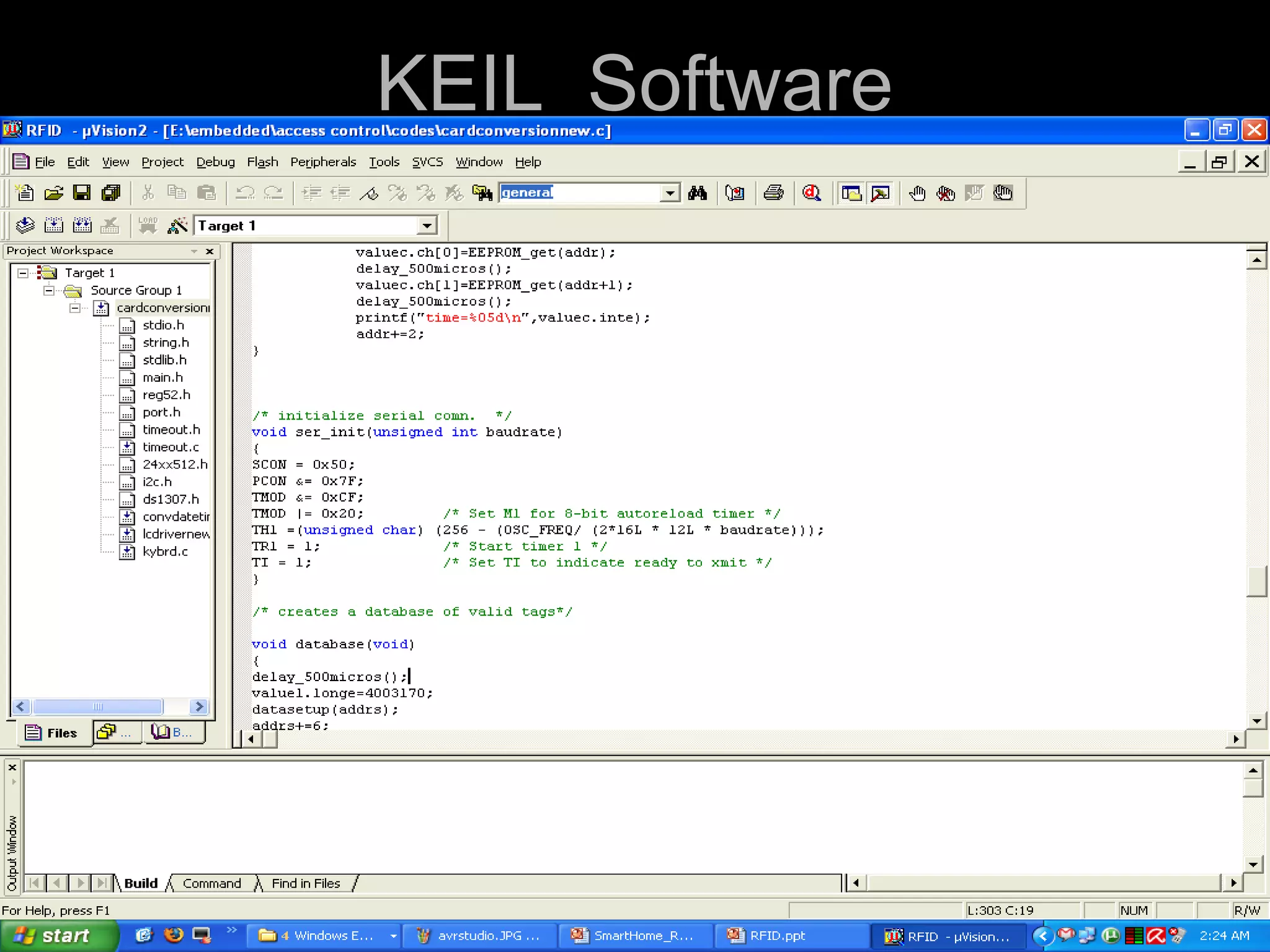Expand the taskbar Windows Explorer group arrow
1270x952 pixels.
pyautogui.click(x=393, y=936)
